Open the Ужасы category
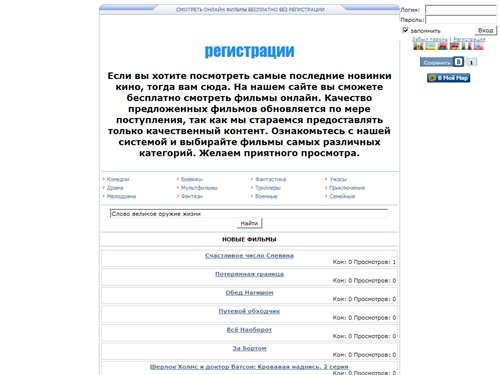The image size is (500, 375). tap(338, 179)
